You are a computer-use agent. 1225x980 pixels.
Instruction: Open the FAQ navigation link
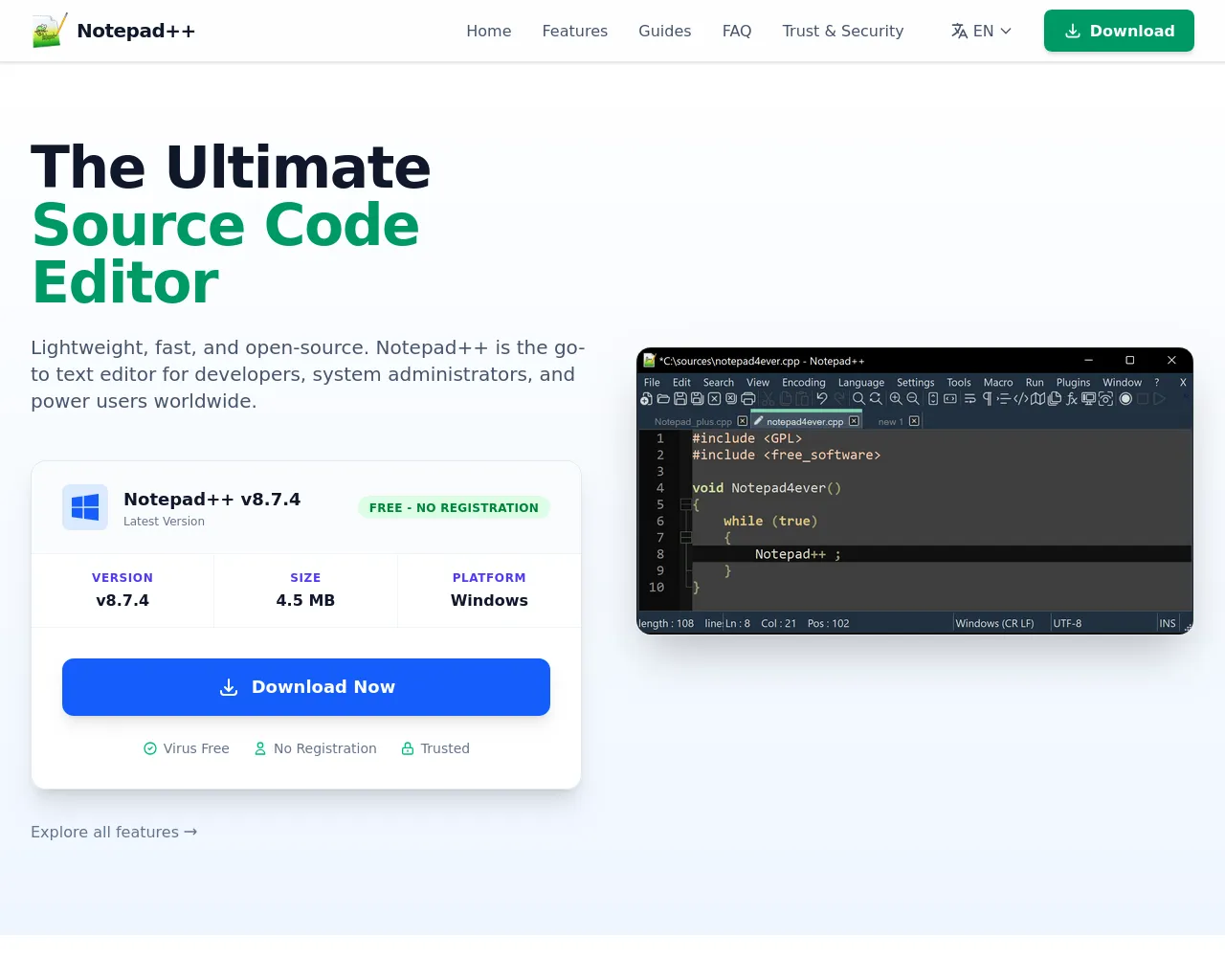tap(737, 31)
